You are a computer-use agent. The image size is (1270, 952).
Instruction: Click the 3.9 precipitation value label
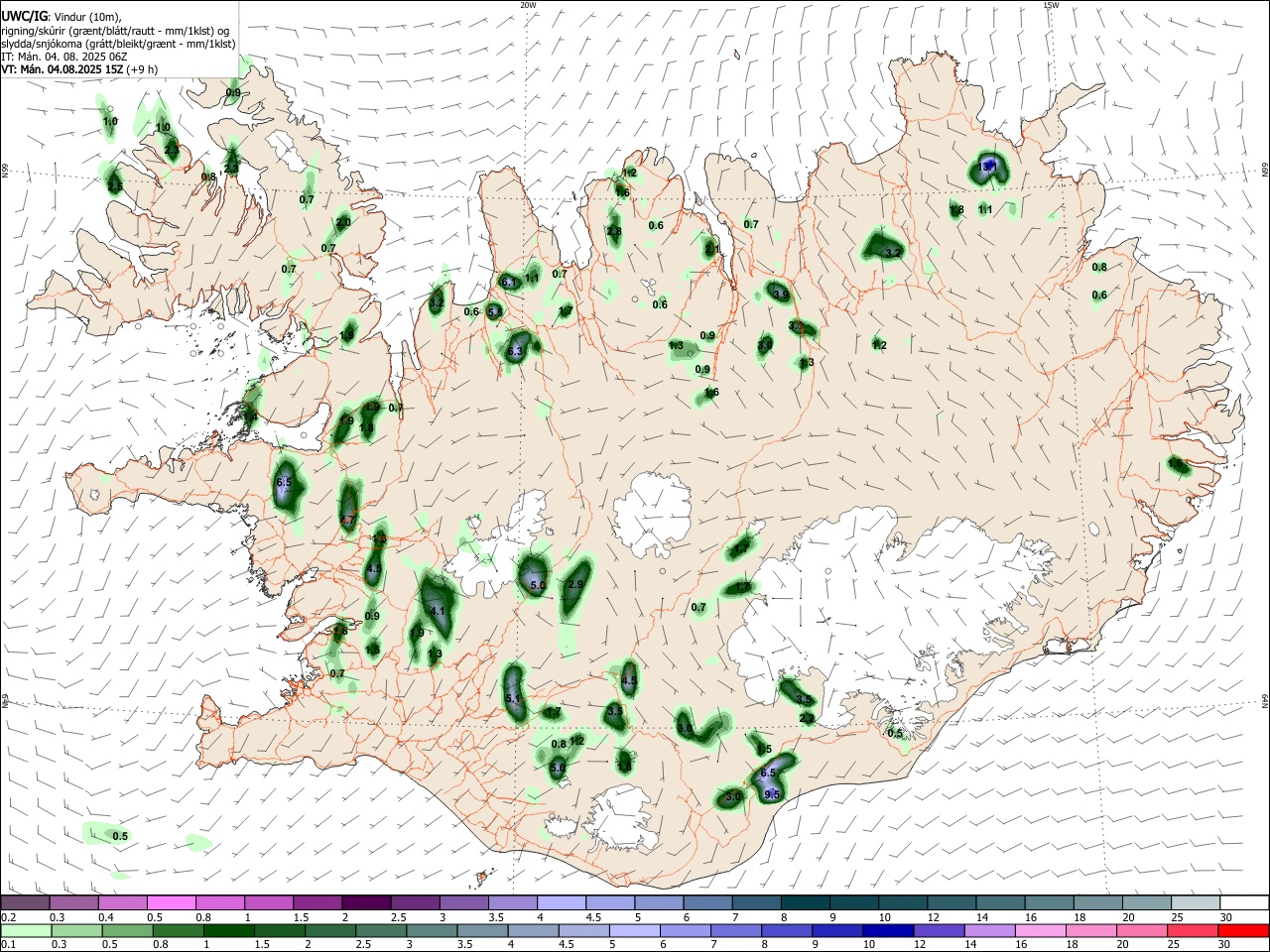pos(781,294)
